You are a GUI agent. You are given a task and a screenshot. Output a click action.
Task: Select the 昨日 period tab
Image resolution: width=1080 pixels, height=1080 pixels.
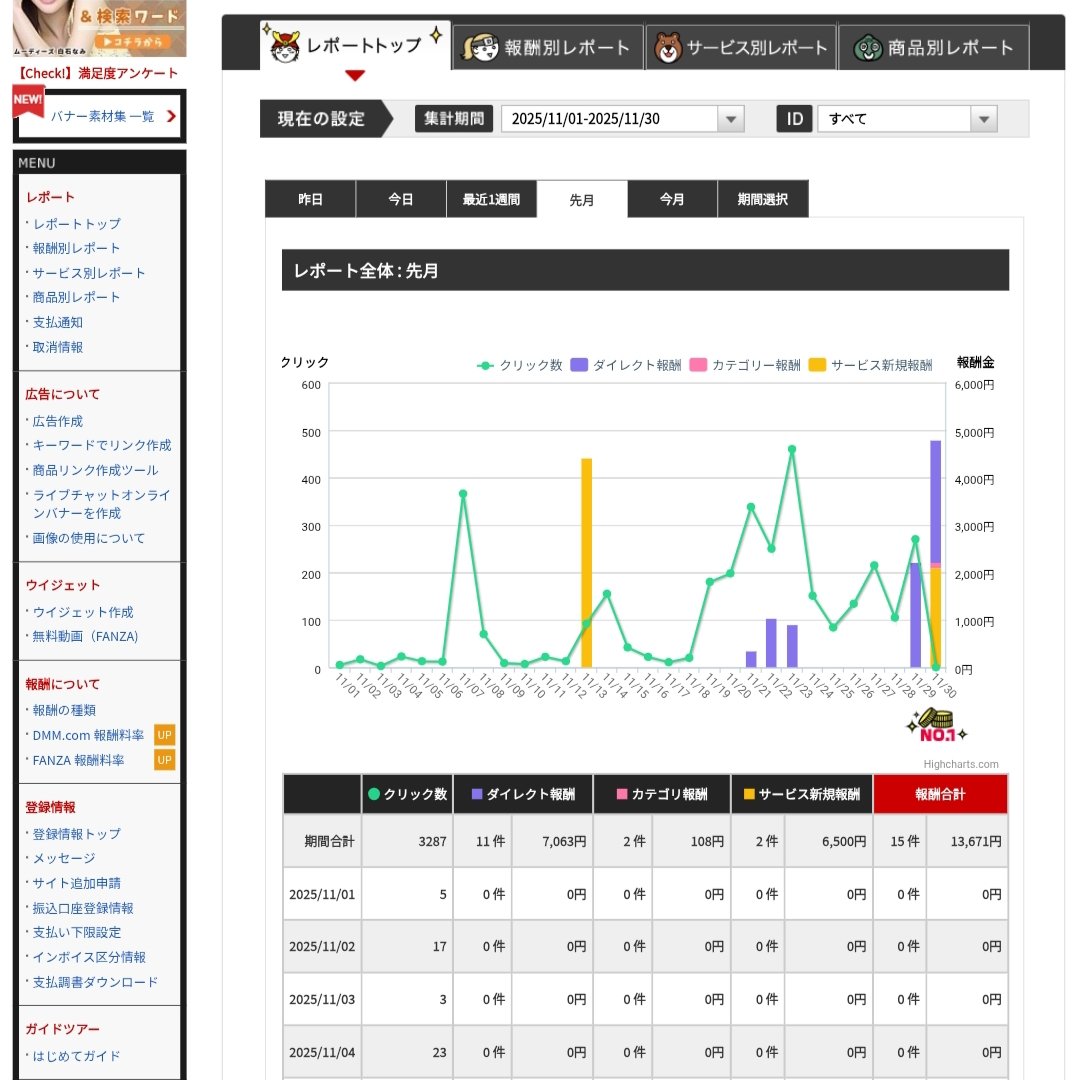point(310,199)
